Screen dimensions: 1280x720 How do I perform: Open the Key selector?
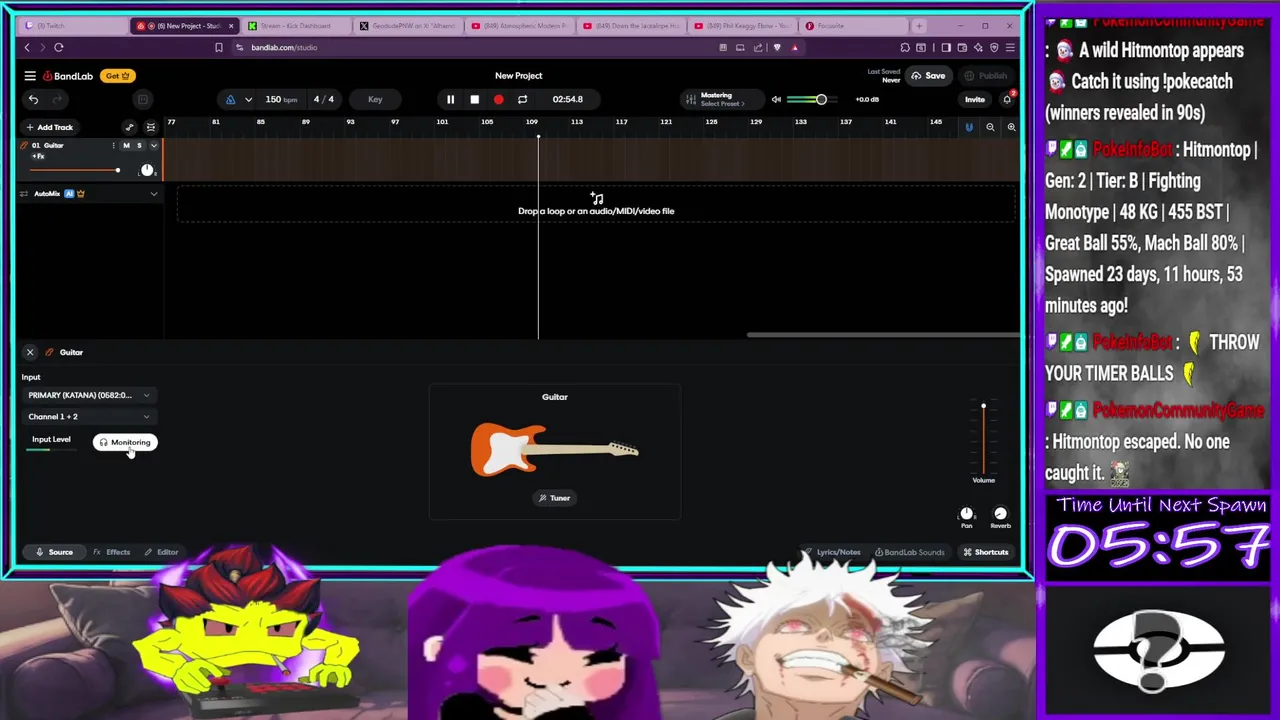tap(375, 99)
